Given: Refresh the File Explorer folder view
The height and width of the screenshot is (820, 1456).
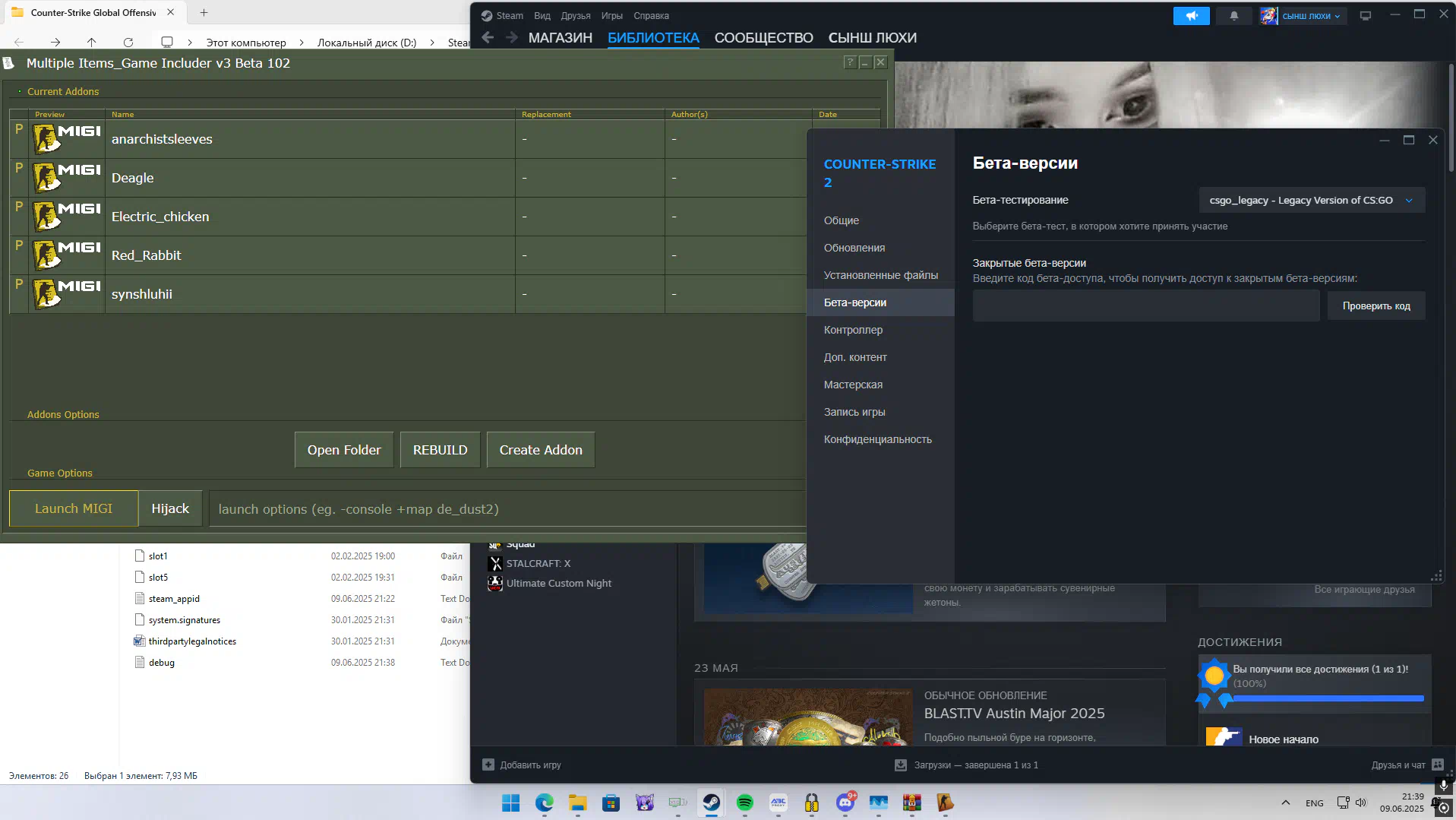Looking at the screenshot, I should click(x=128, y=43).
